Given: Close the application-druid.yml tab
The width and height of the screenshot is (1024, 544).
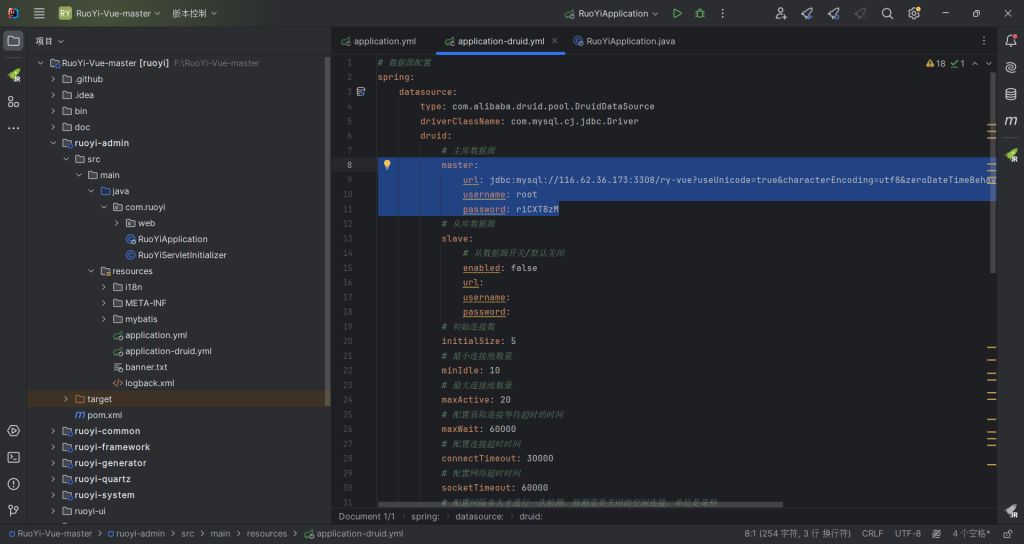Looking at the screenshot, I should (554, 41).
